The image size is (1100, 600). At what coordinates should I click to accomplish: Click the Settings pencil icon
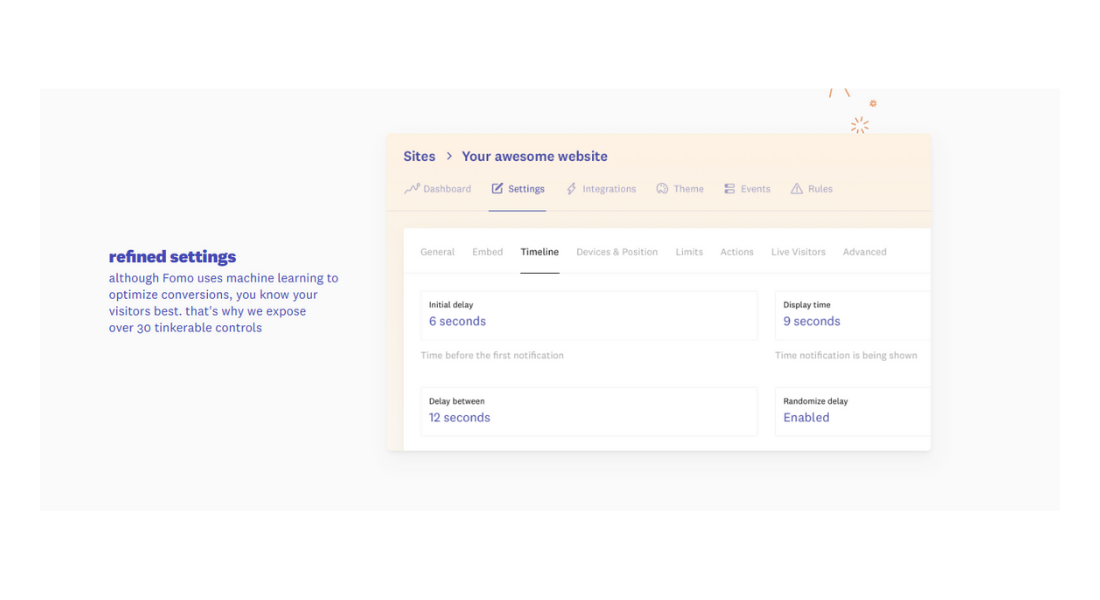(496, 188)
